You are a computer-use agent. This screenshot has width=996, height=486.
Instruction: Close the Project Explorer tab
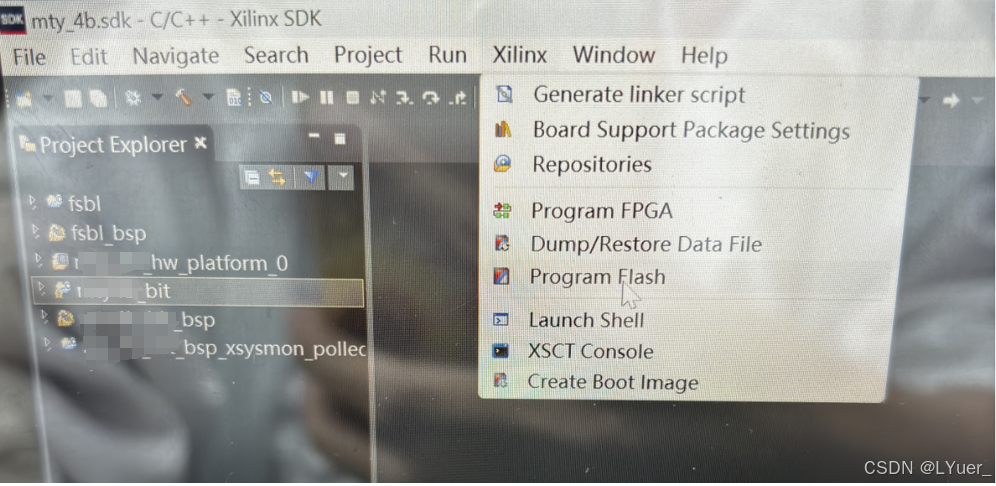click(201, 144)
